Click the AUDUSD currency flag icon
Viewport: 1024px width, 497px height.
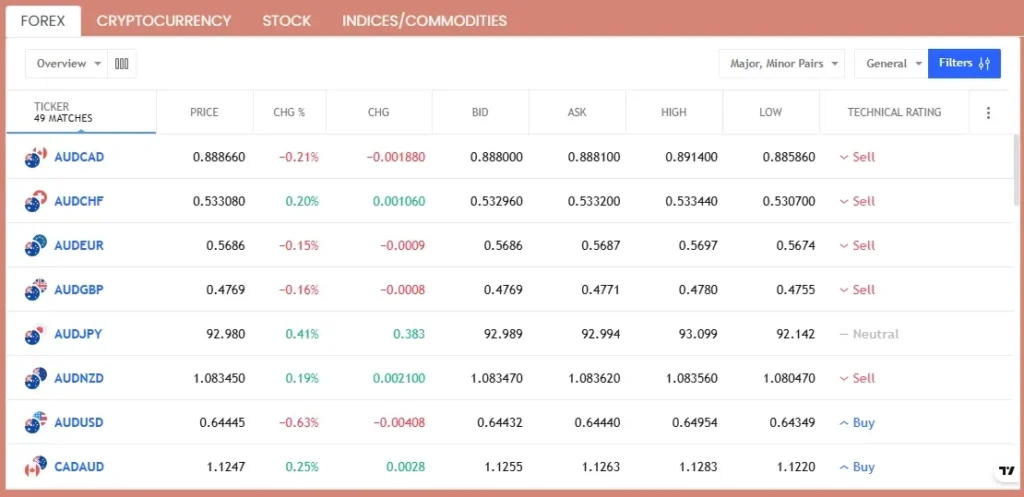pyautogui.click(x=36, y=422)
